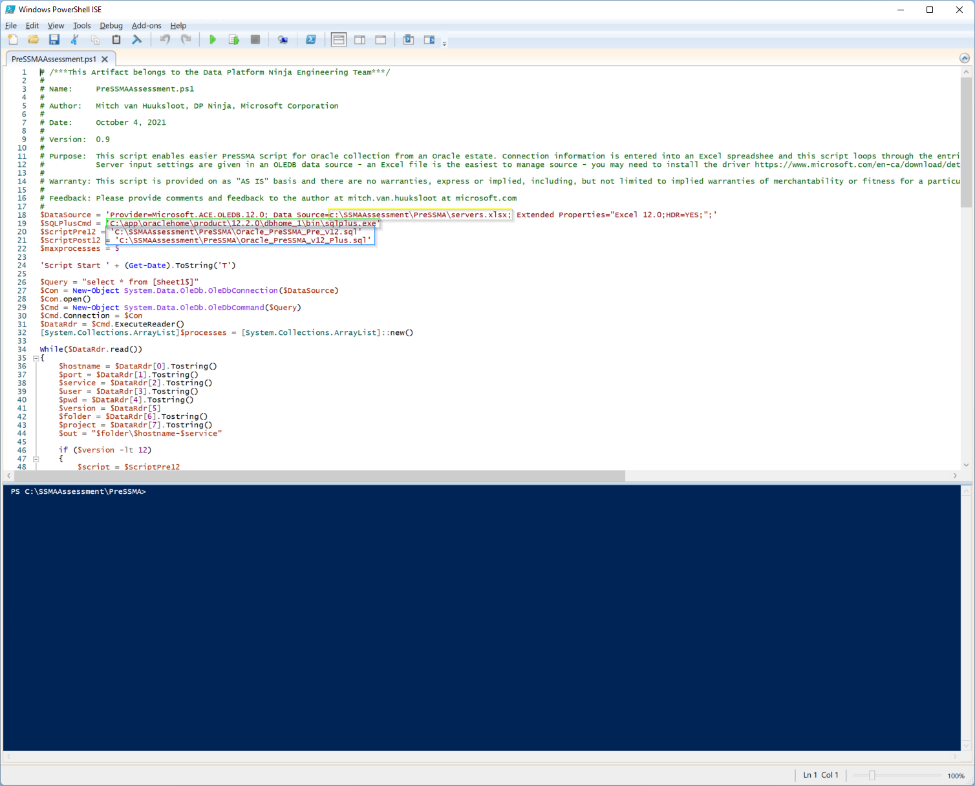The image size is (975, 786).
Task: Close the PreSSMAAssessment.ps1 tab
Action: tap(104, 59)
